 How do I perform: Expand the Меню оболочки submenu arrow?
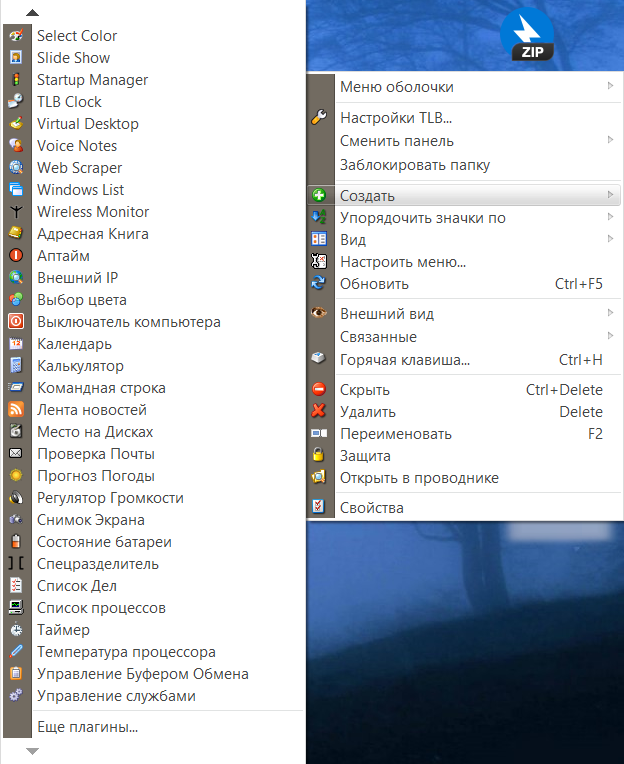click(x=610, y=87)
